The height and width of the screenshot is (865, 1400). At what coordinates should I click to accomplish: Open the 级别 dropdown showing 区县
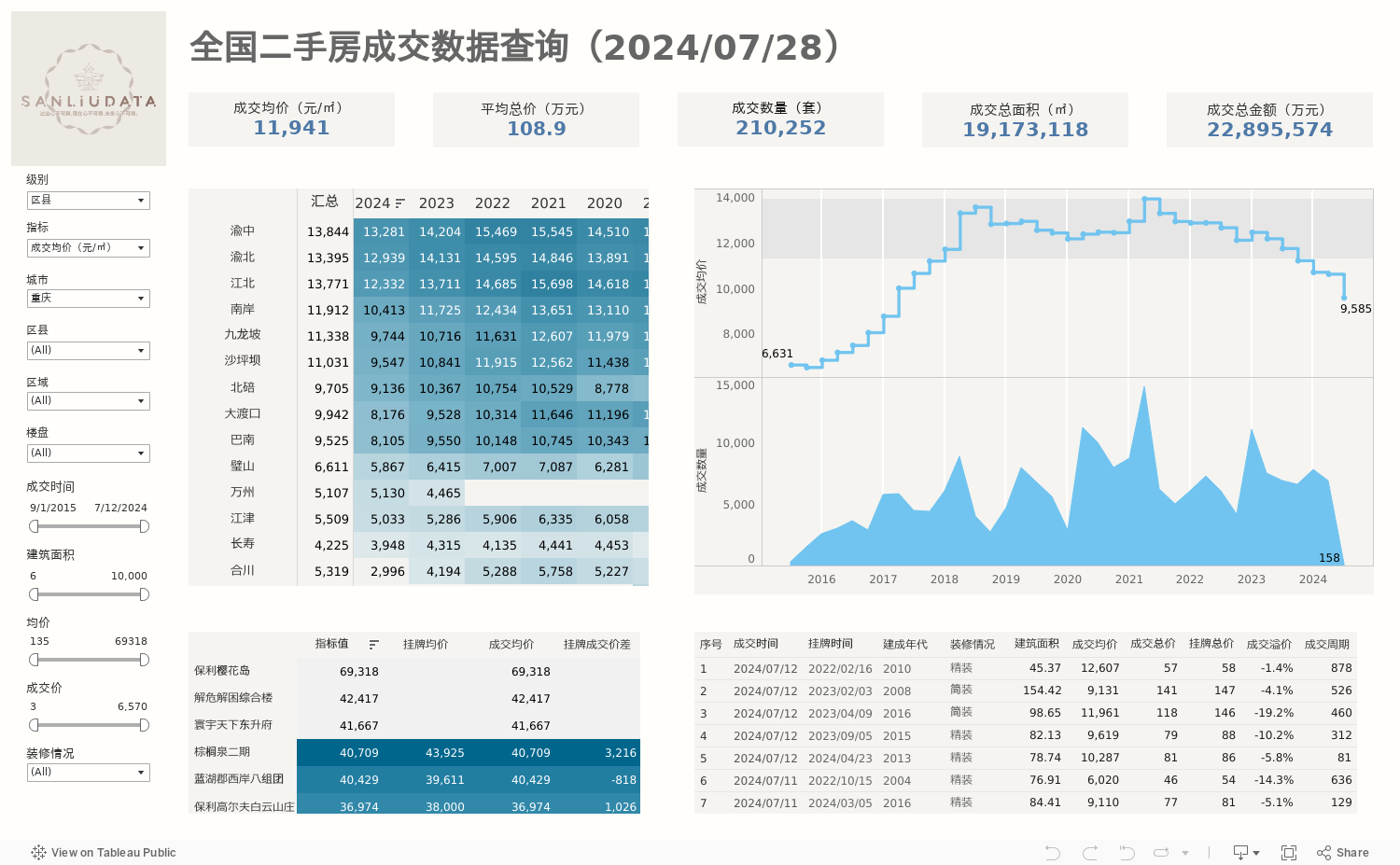pyautogui.click(x=89, y=201)
